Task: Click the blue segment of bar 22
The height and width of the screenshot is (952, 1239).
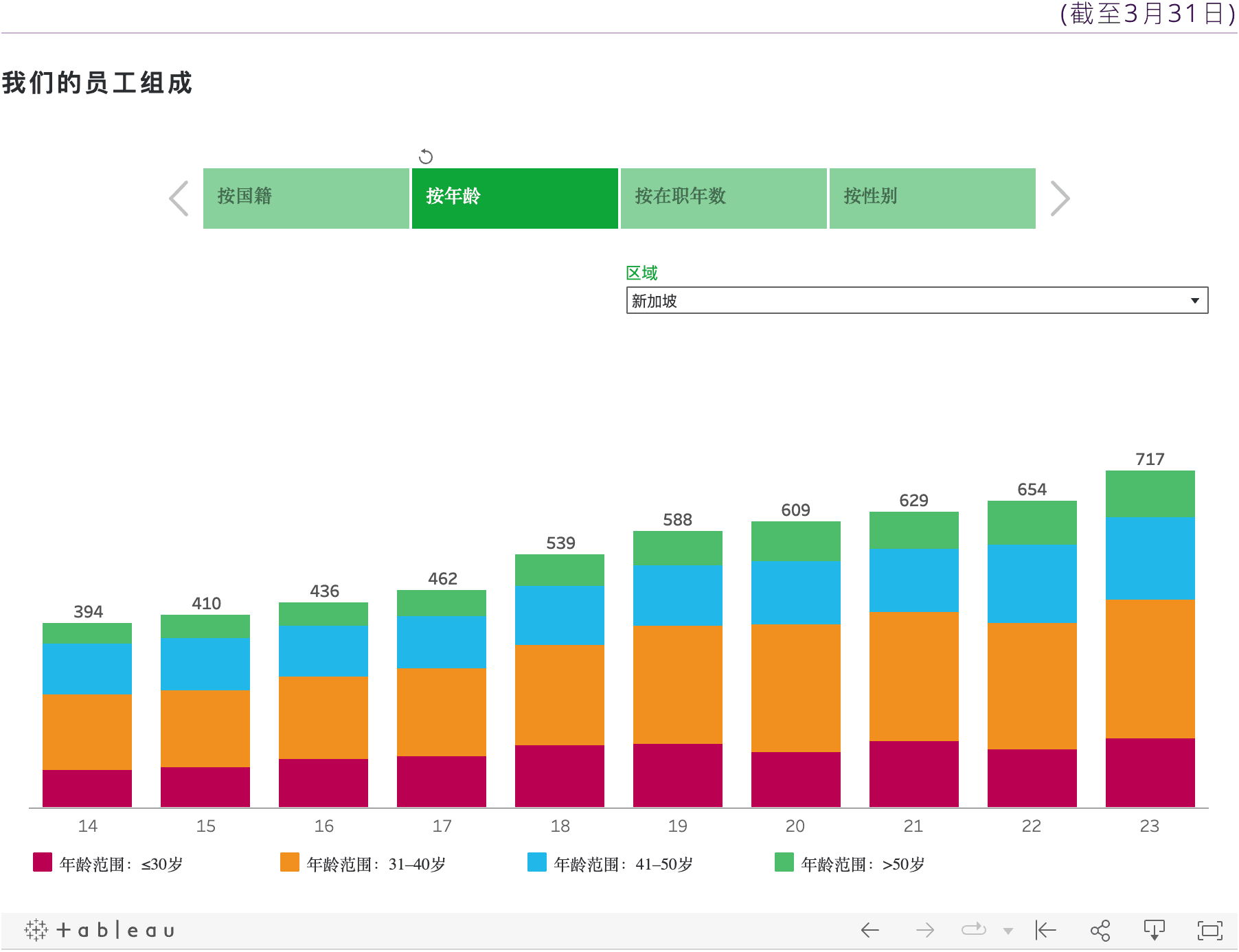Action: 1032,585
